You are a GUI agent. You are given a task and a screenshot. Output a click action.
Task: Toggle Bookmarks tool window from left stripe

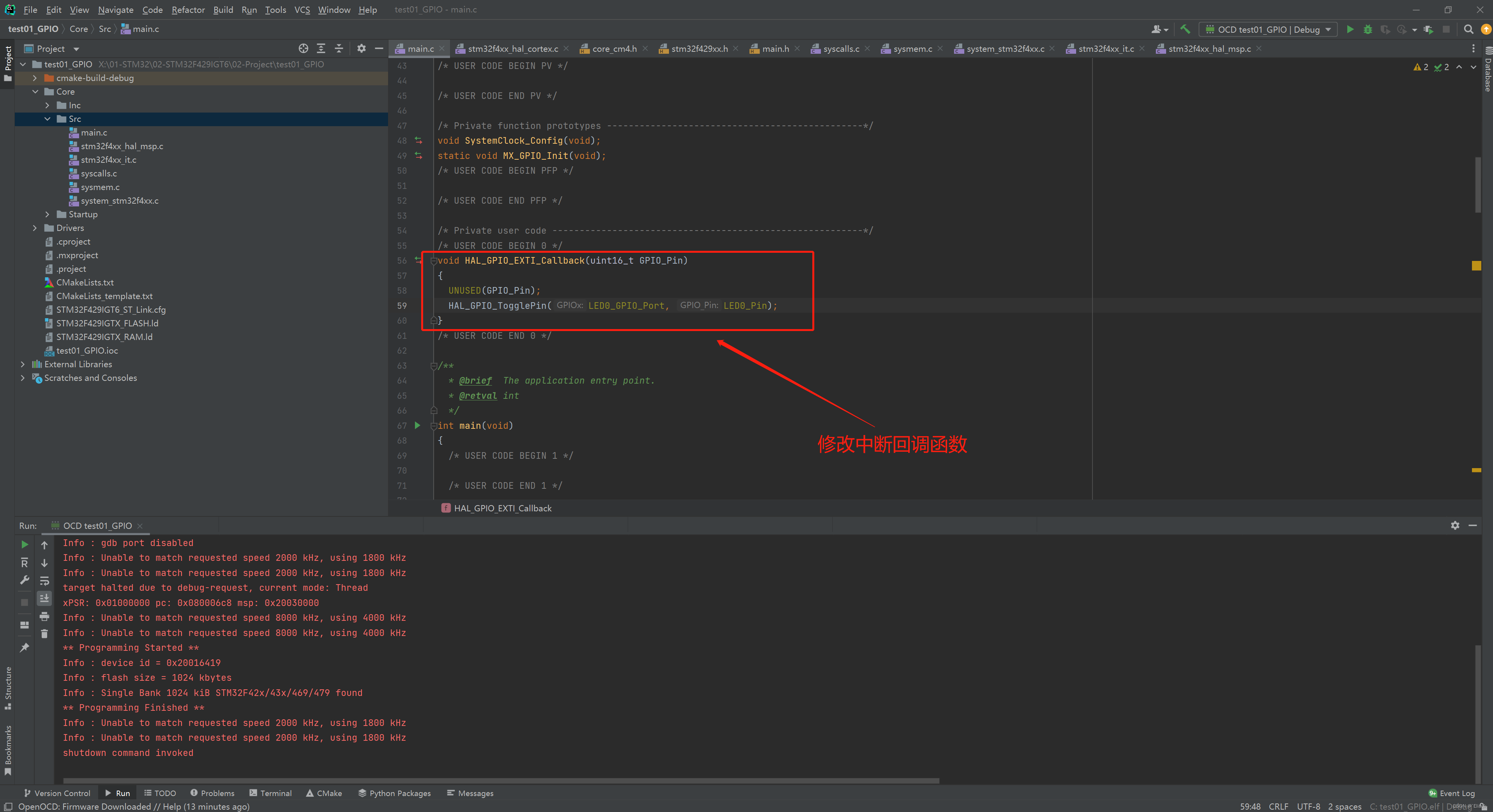point(7,750)
